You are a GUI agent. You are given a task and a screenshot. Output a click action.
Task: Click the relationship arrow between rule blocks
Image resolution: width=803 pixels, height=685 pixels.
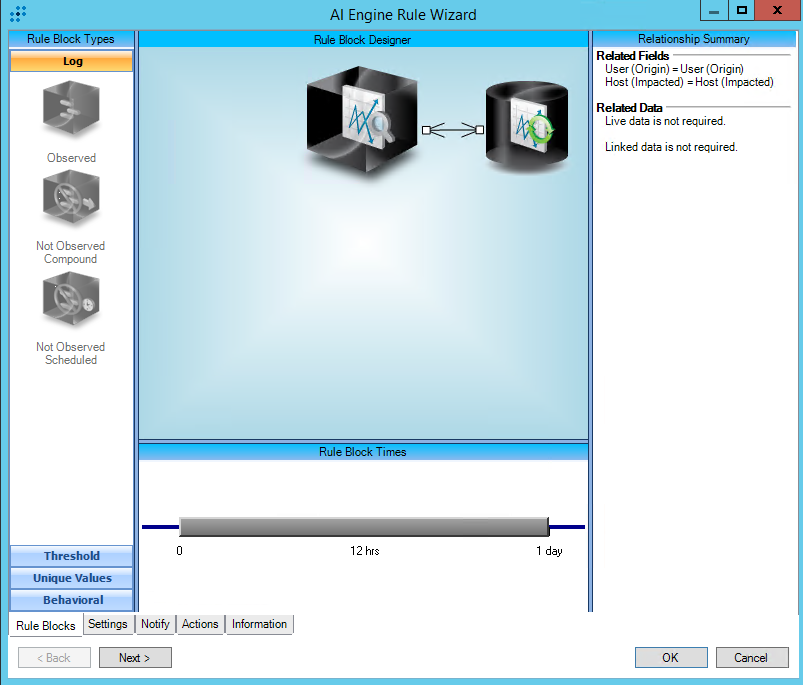452,129
